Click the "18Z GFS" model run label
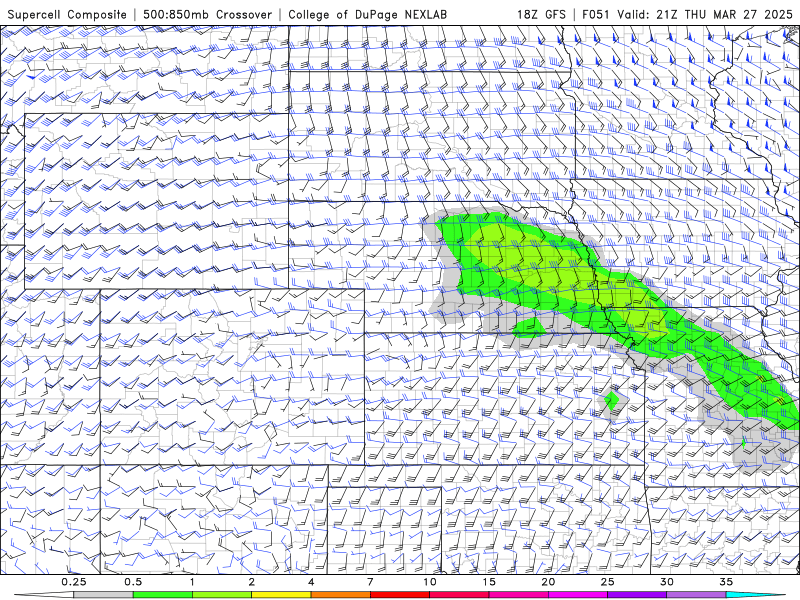This screenshot has width=800, height=600. point(541,14)
